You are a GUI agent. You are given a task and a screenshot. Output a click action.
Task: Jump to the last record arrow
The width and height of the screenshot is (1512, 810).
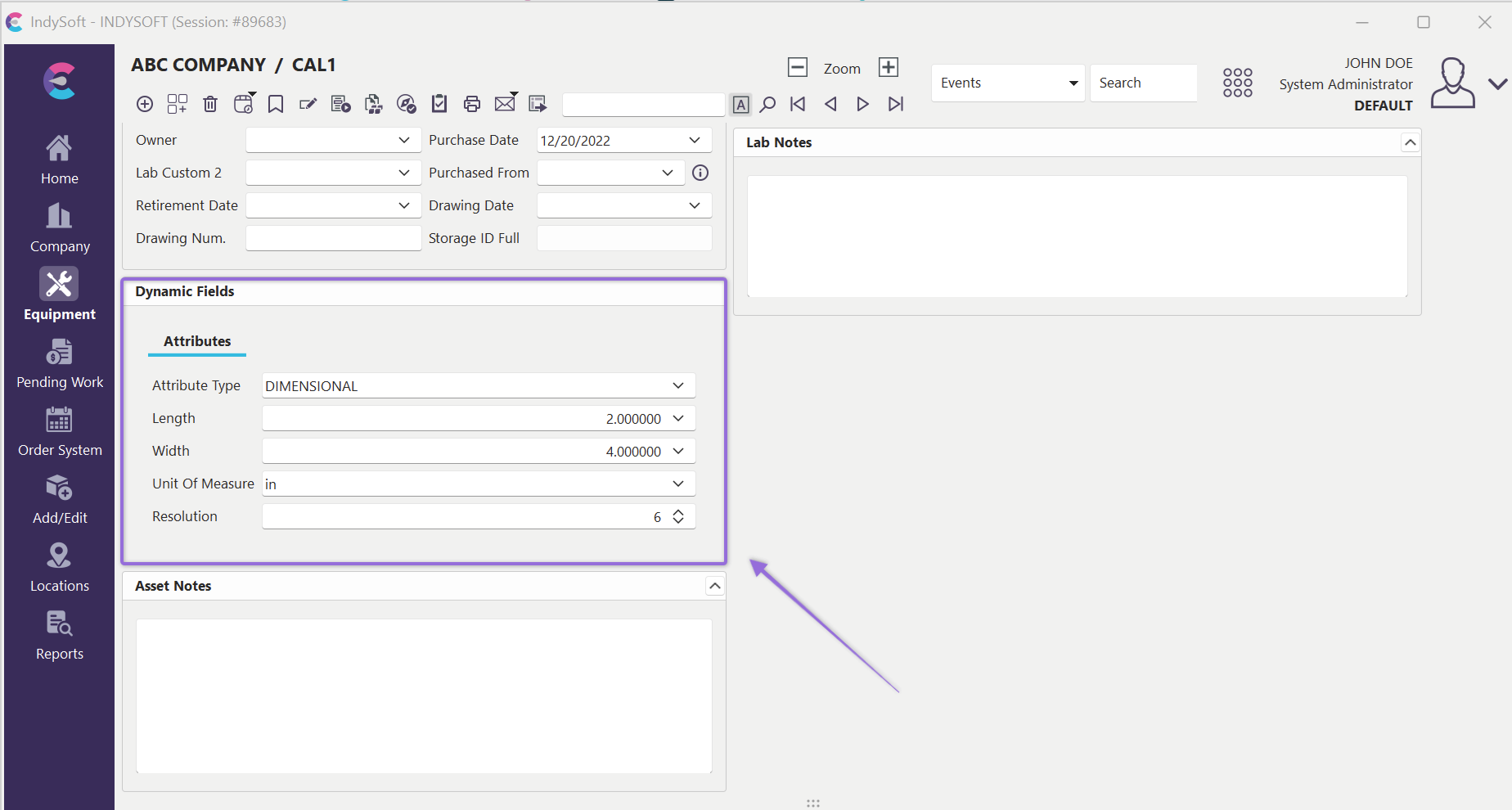click(896, 104)
